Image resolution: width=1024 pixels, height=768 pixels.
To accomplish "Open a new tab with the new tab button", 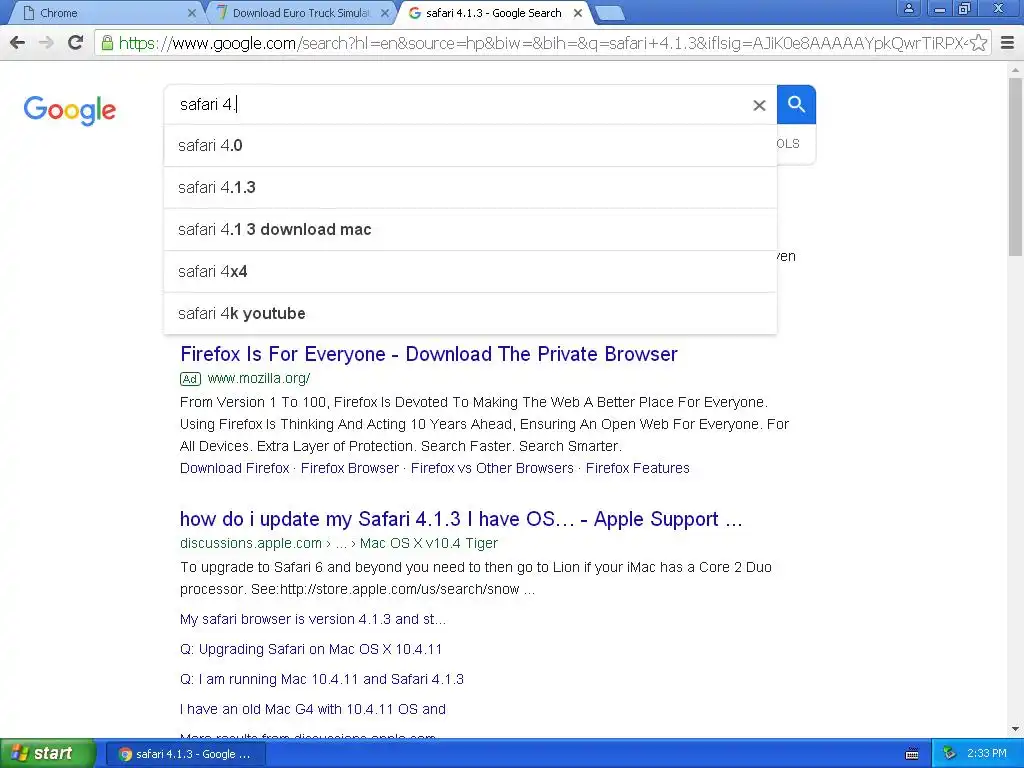I will [x=610, y=13].
